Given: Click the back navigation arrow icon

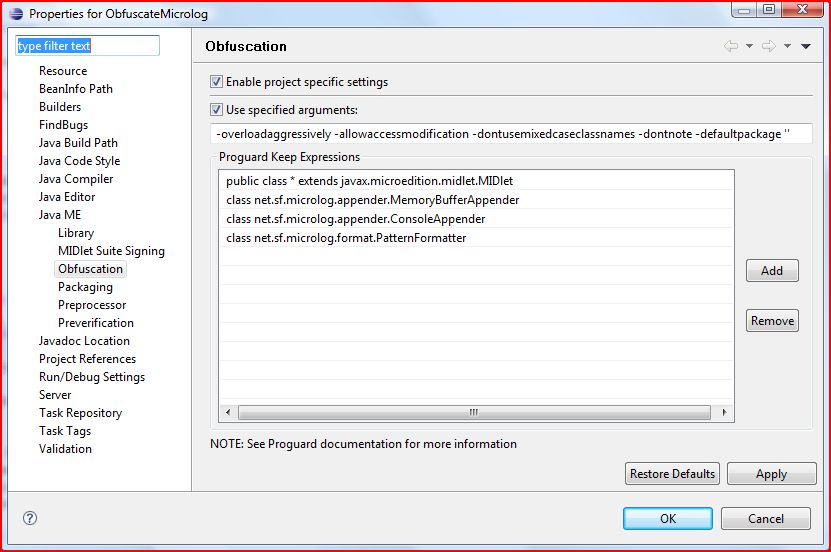Looking at the screenshot, I should (x=731, y=46).
